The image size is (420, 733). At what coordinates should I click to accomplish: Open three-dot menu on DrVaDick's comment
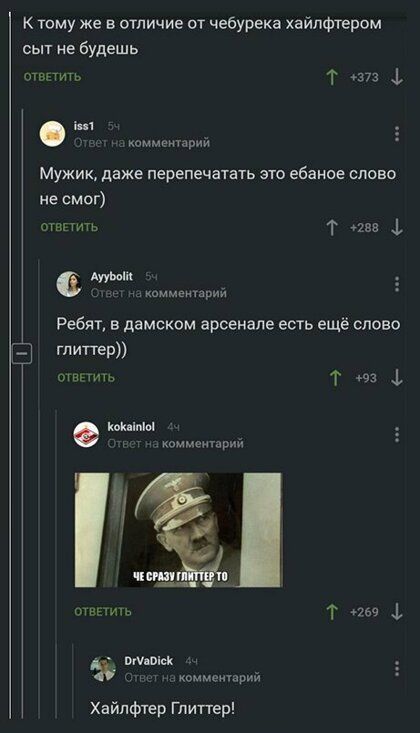(x=397, y=668)
